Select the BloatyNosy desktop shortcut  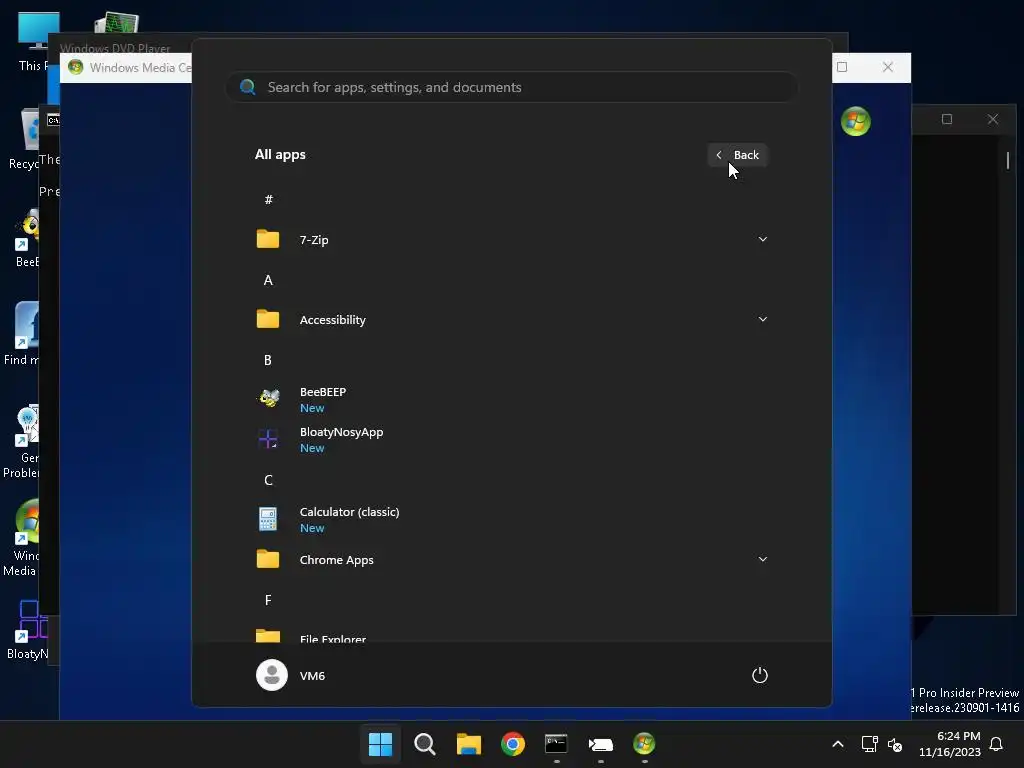pyautogui.click(x=27, y=630)
